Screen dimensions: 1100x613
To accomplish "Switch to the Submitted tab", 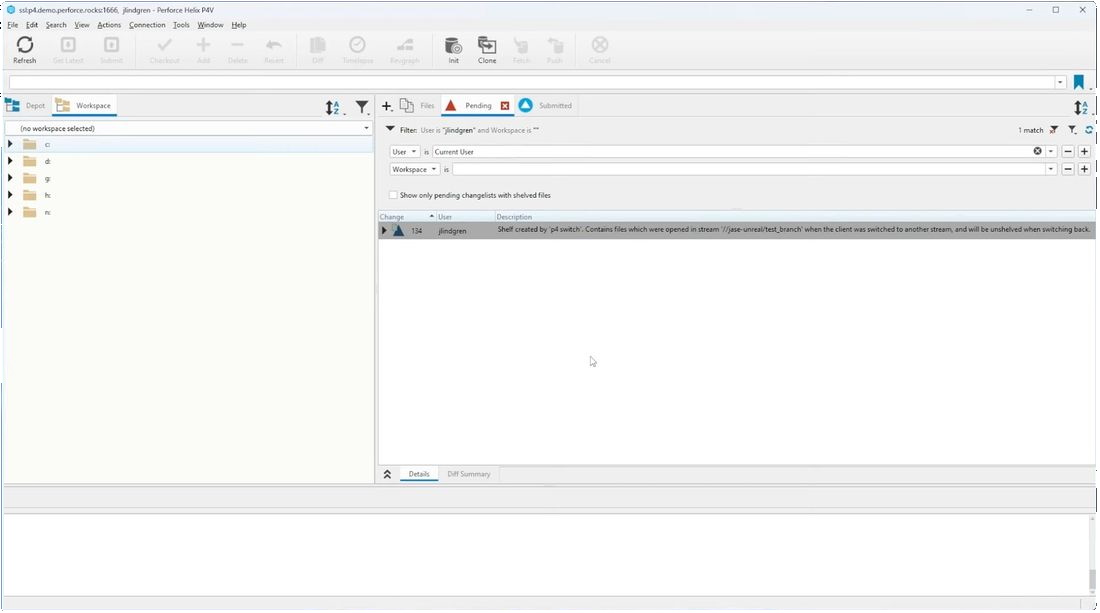I will point(549,105).
